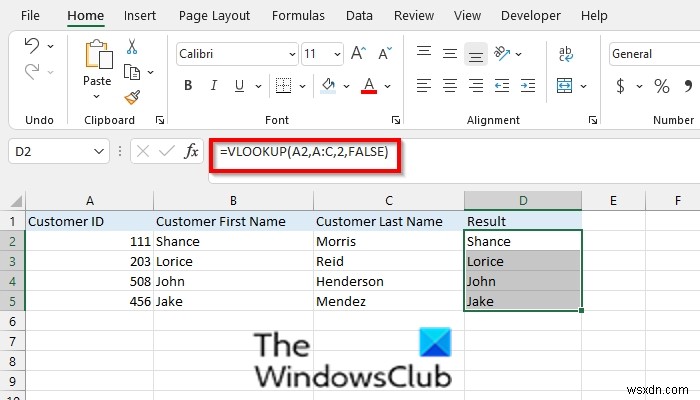Expand font color dropdown arrow
This screenshot has width=700, height=400.
point(387,86)
